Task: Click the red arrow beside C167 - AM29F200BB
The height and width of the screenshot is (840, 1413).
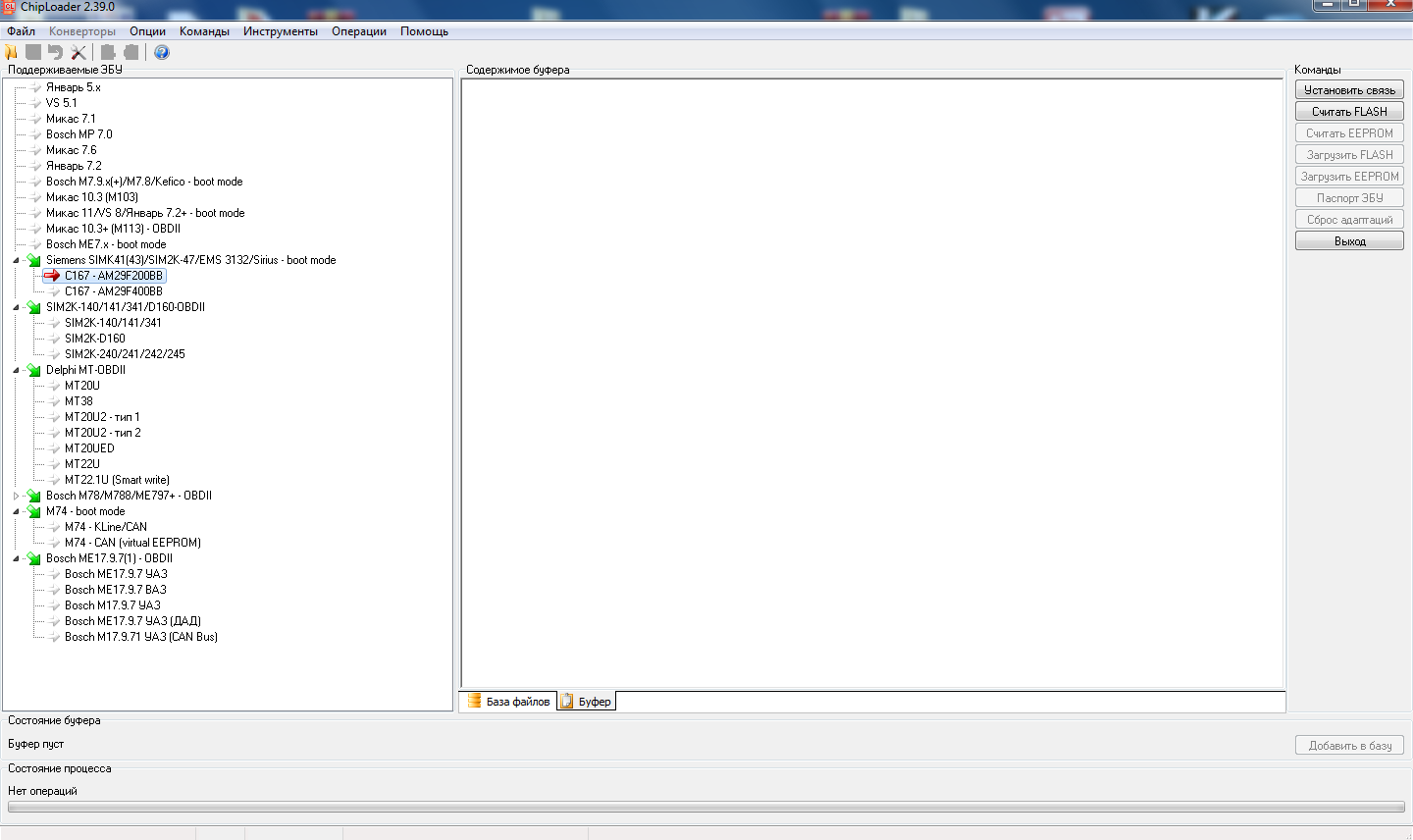Action: point(52,276)
